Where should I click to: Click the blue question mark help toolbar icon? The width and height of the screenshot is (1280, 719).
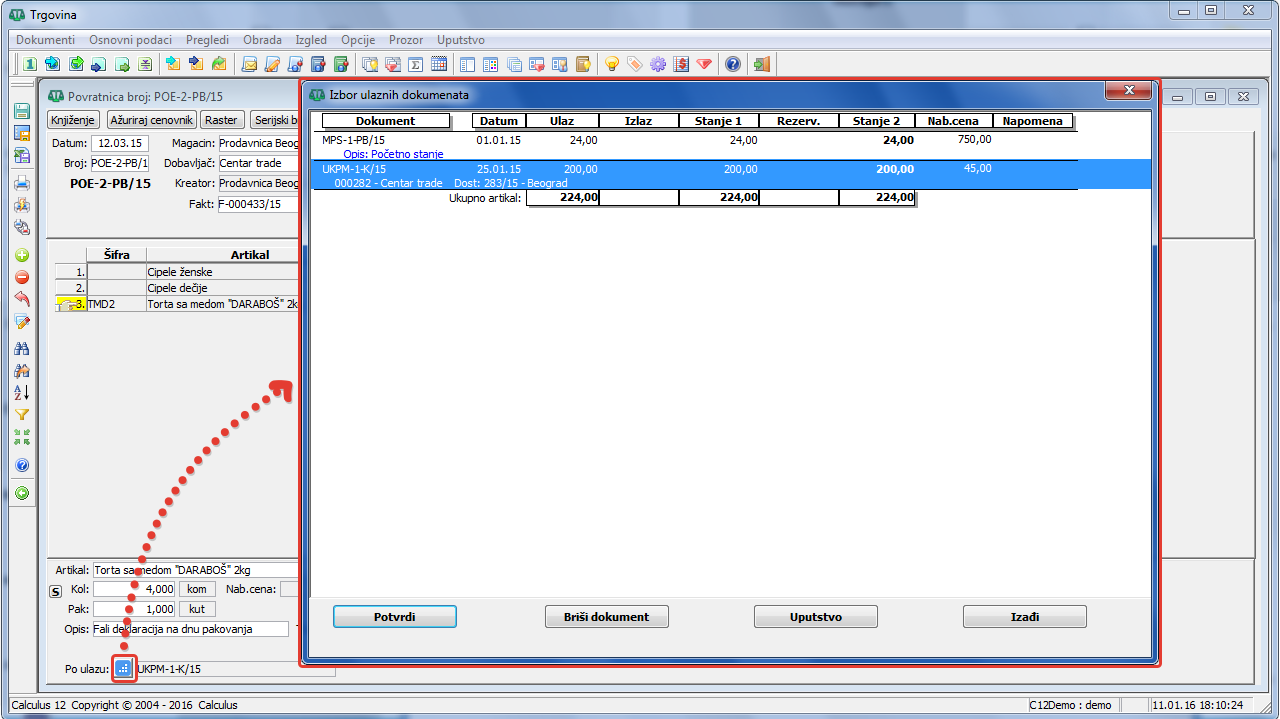point(733,64)
